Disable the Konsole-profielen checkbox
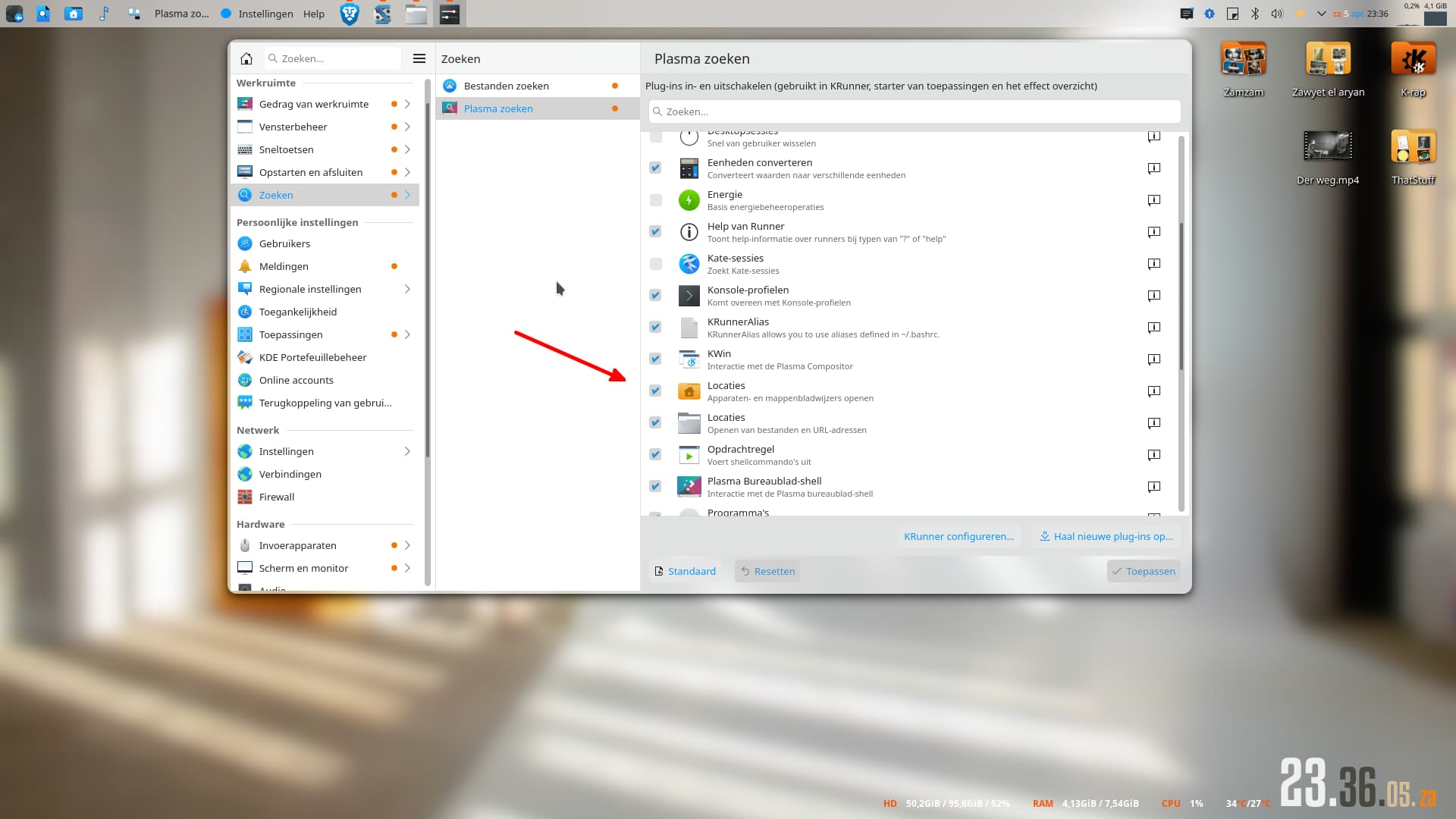The width and height of the screenshot is (1456, 819). click(x=656, y=296)
